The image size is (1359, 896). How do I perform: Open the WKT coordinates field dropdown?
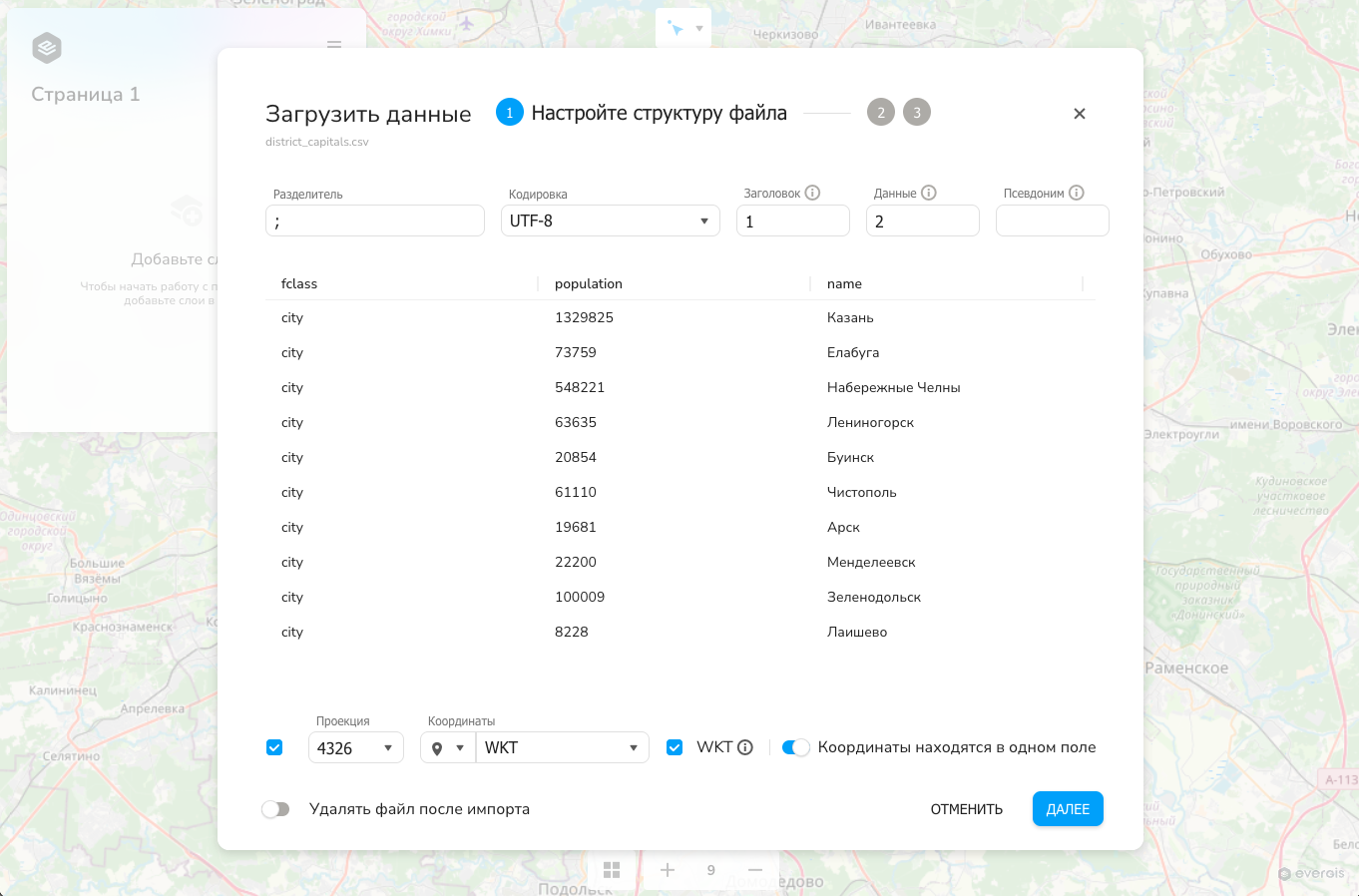(x=562, y=747)
